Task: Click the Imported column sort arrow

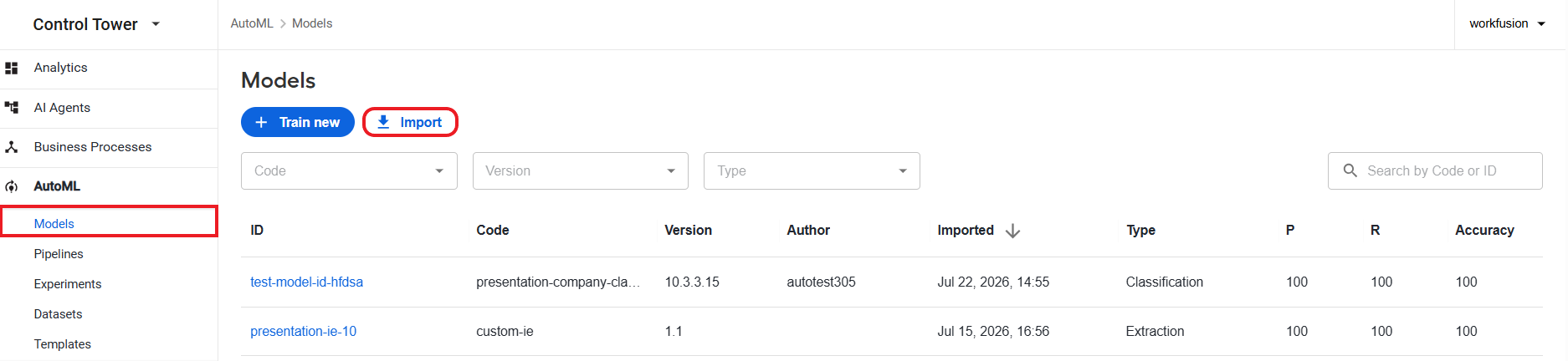Action: tap(1012, 231)
